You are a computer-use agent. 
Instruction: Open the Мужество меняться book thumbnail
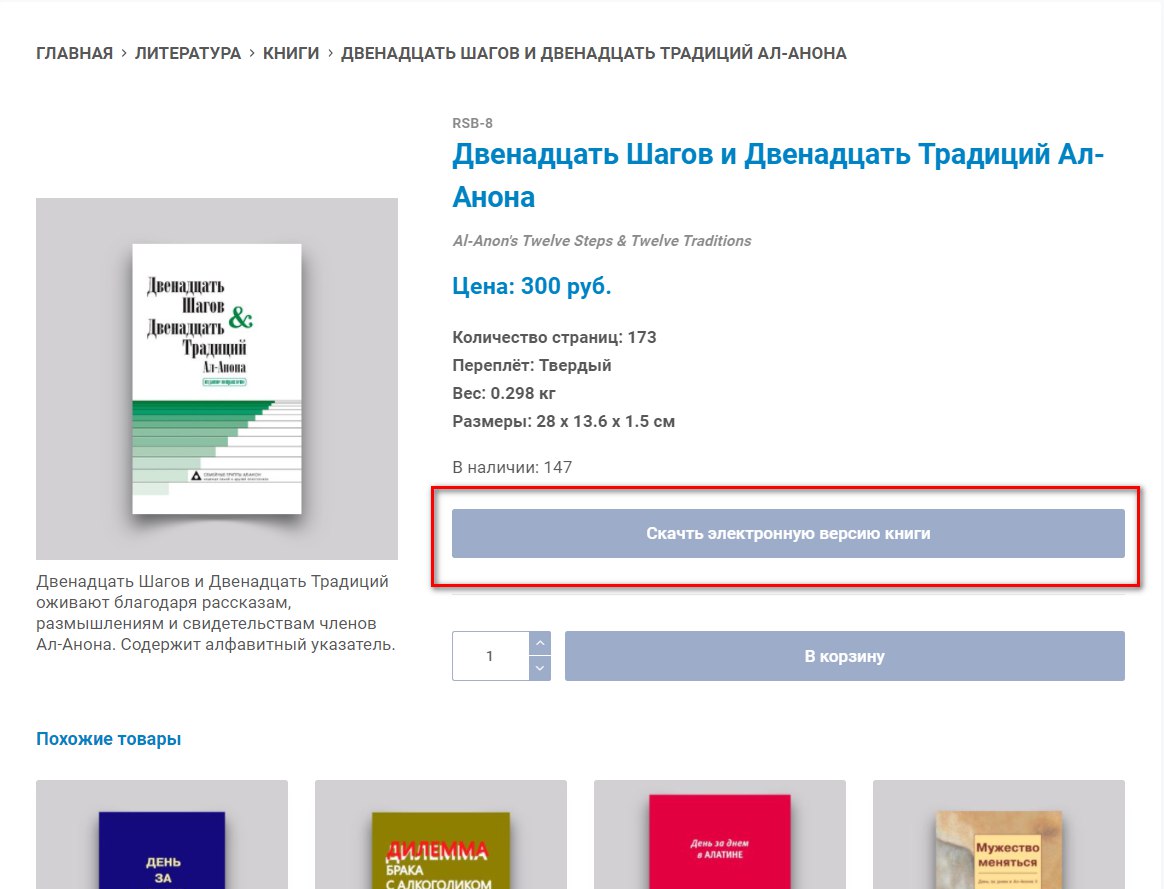(x=999, y=834)
